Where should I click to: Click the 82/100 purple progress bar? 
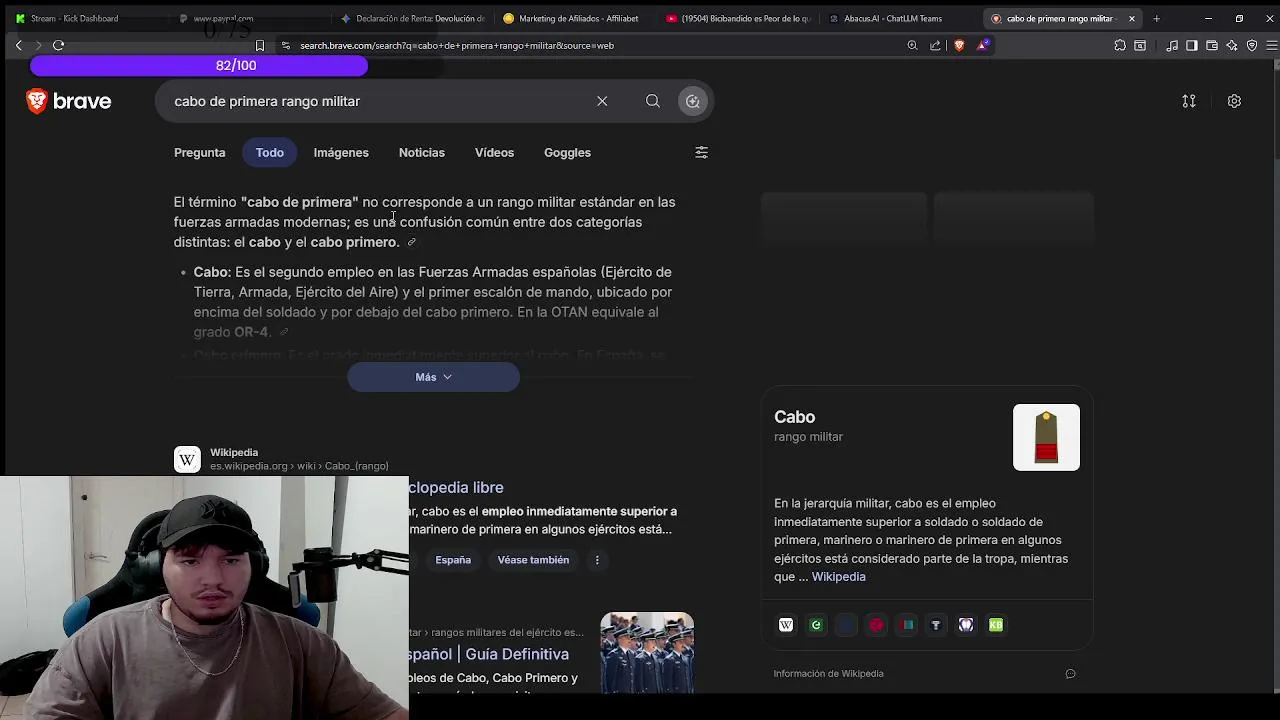click(199, 65)
